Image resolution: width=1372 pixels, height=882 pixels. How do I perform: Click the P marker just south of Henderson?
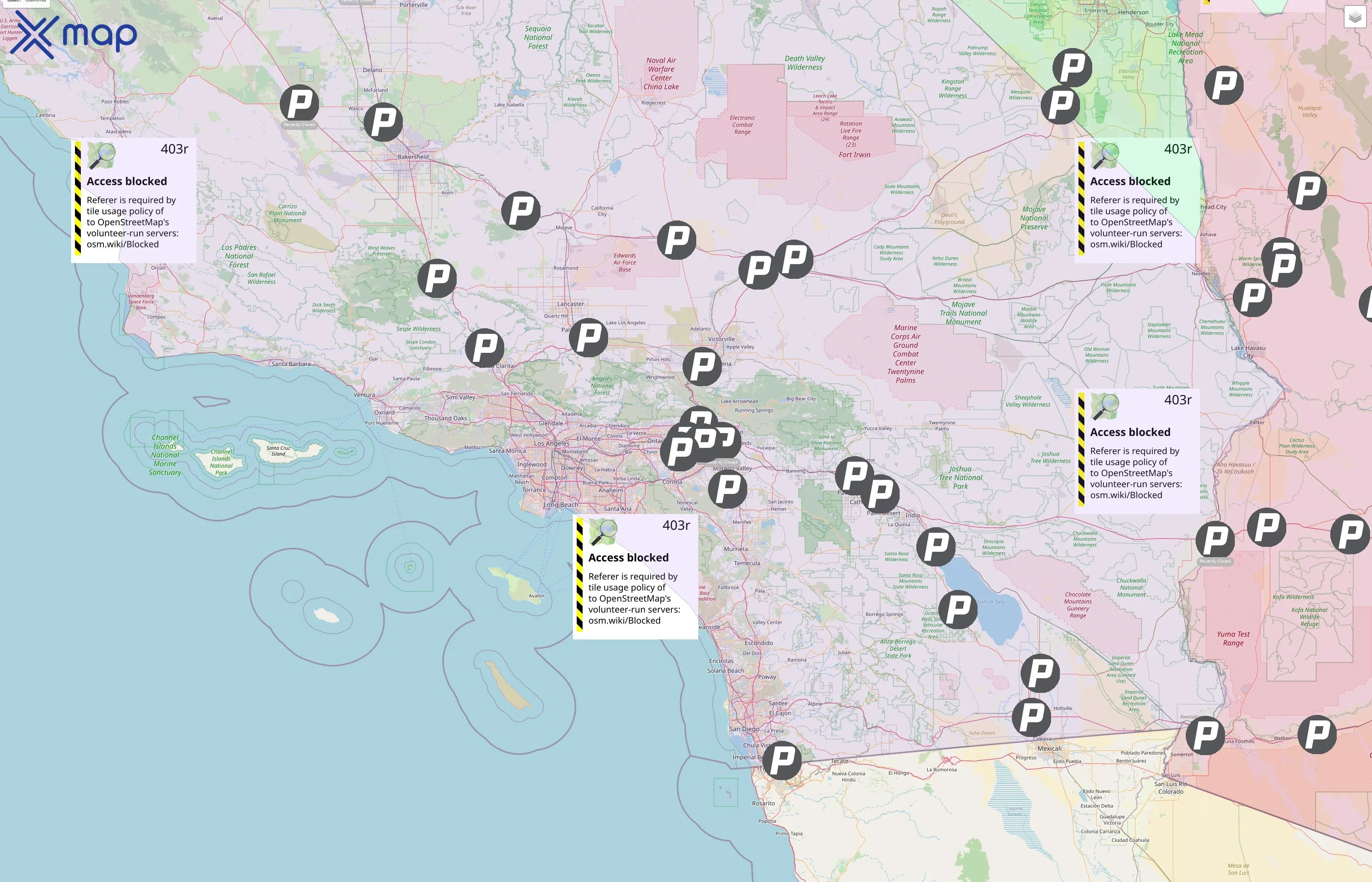1072,68
